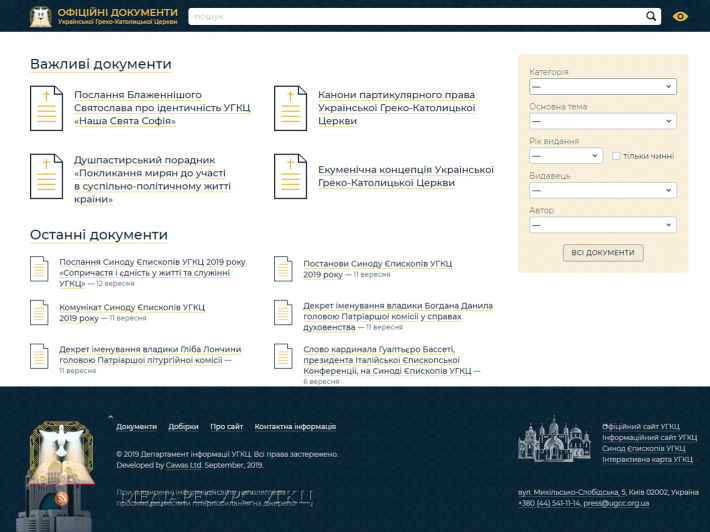Viewport: 710px width, 532px height.
Task: Toggle the eye accessibility icon in header
Action: (681, 16)
